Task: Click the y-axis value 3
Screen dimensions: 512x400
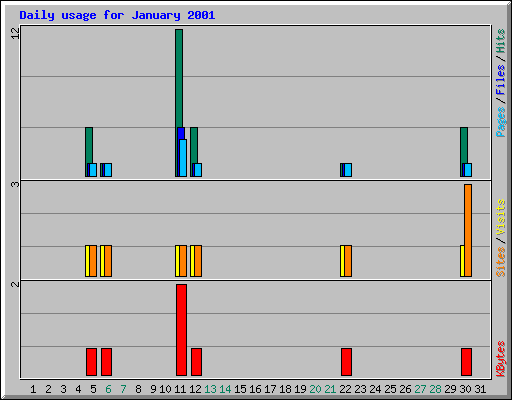Action: [x=16, y=184]
